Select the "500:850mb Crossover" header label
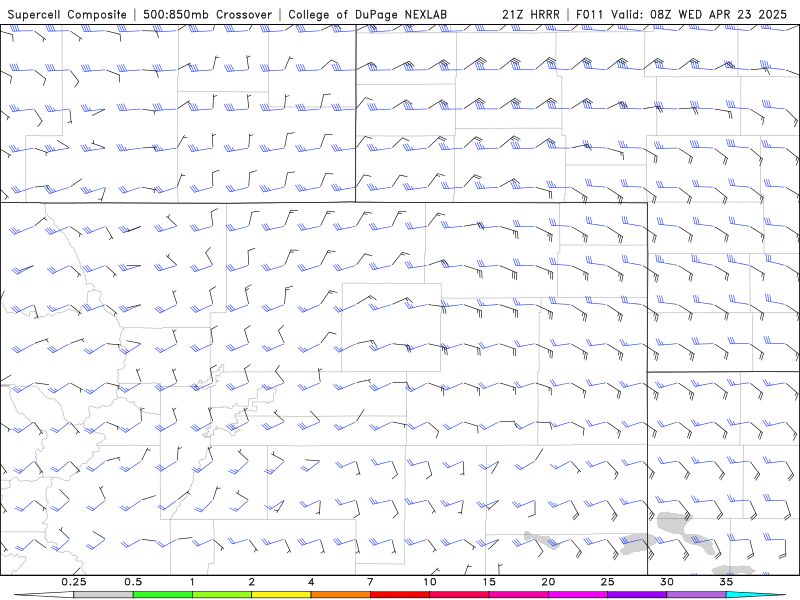Image resolution: width=800 pixels, height=600 pixels. (x=207, y=15)
